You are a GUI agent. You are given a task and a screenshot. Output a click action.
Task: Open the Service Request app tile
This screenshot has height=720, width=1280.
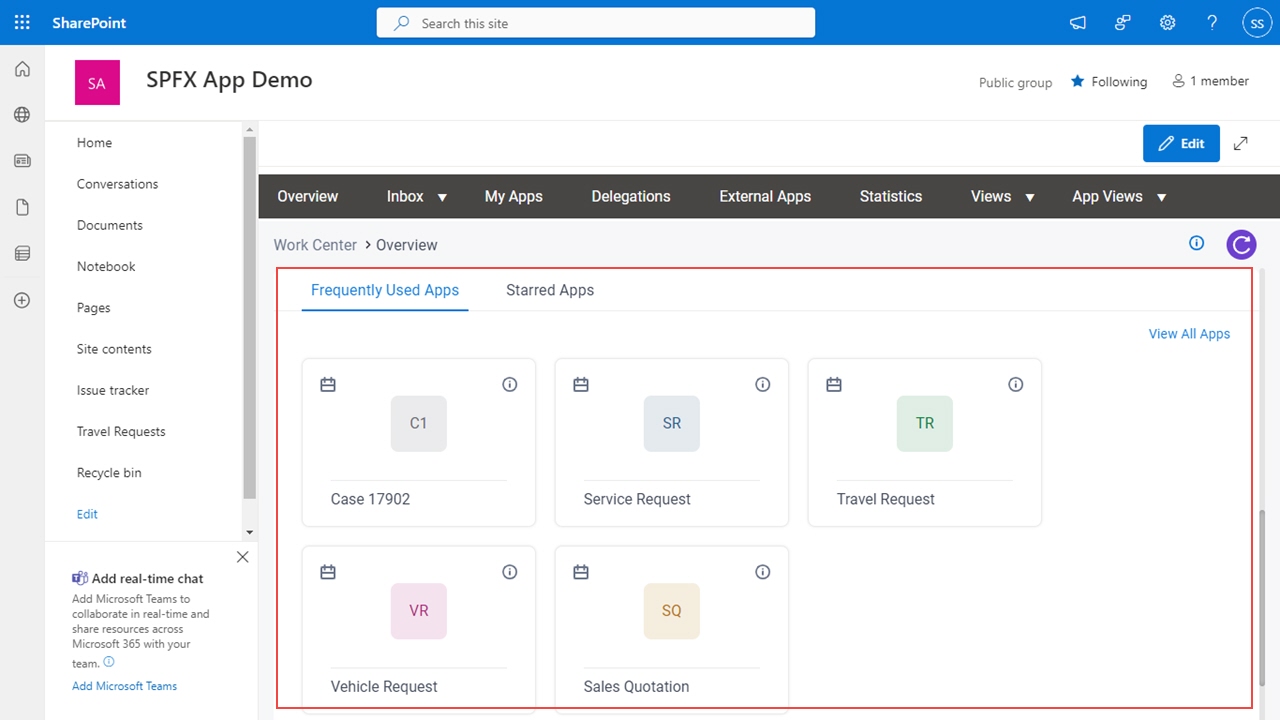[672, 442]
